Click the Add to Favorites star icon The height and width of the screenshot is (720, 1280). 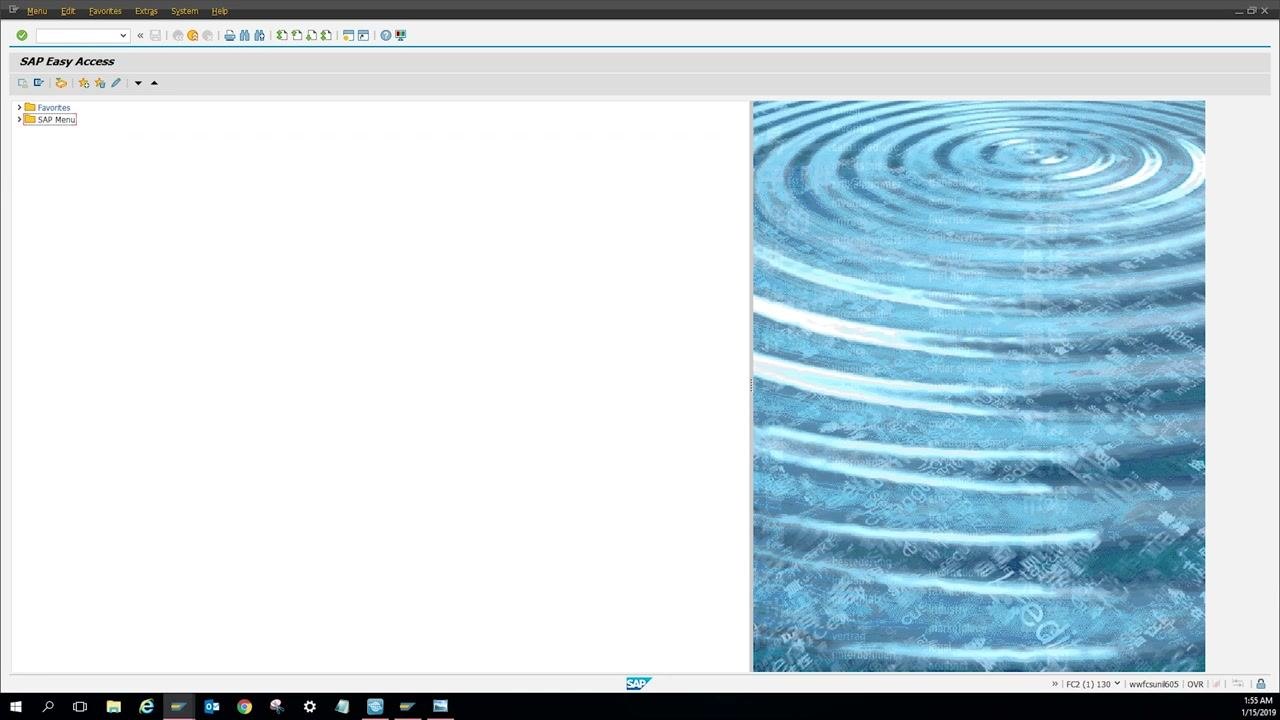pos(84,83)
